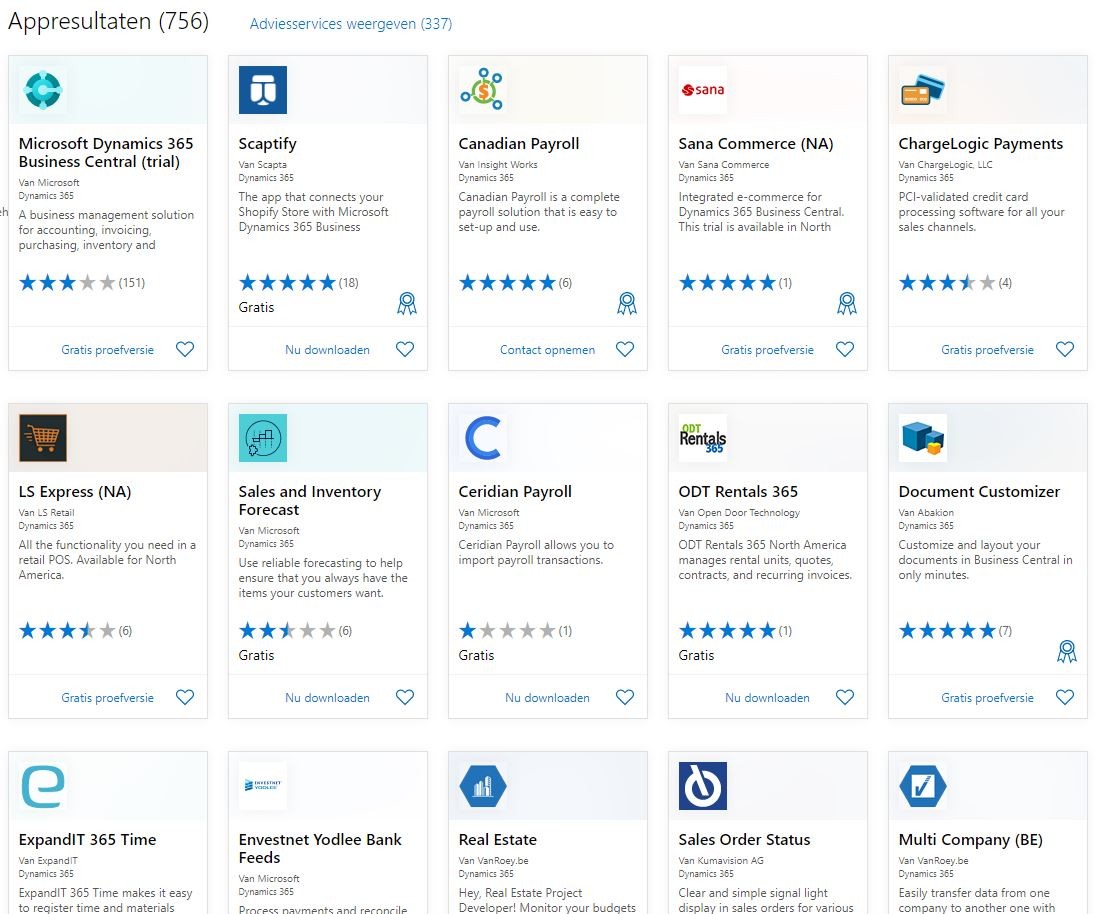Click the Sales and Inventory Forecast icon

click(263, 438)
